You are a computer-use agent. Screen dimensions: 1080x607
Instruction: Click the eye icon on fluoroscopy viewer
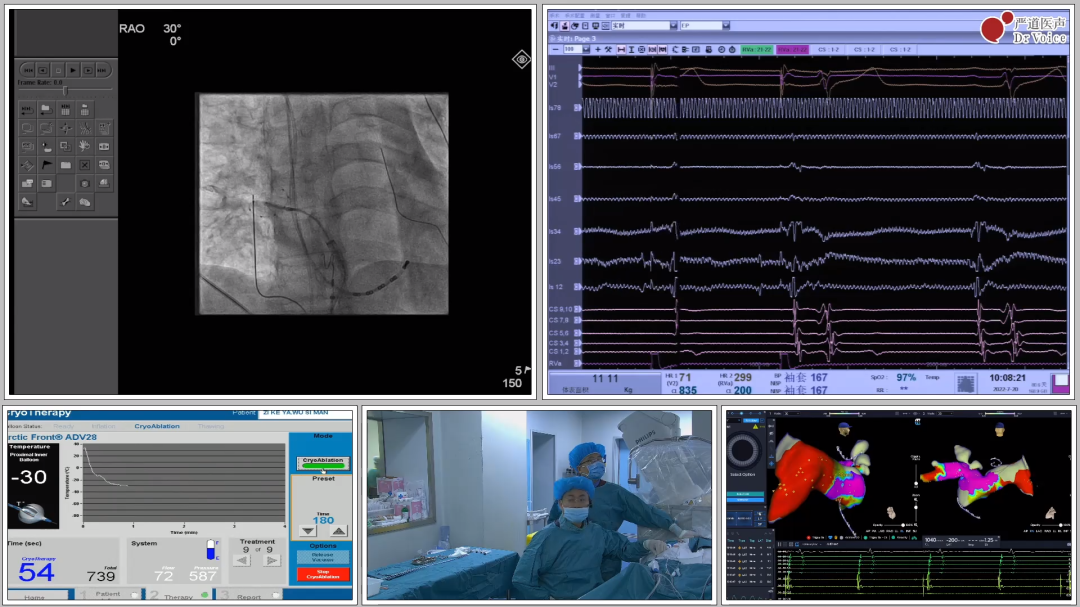click(521, 60)
